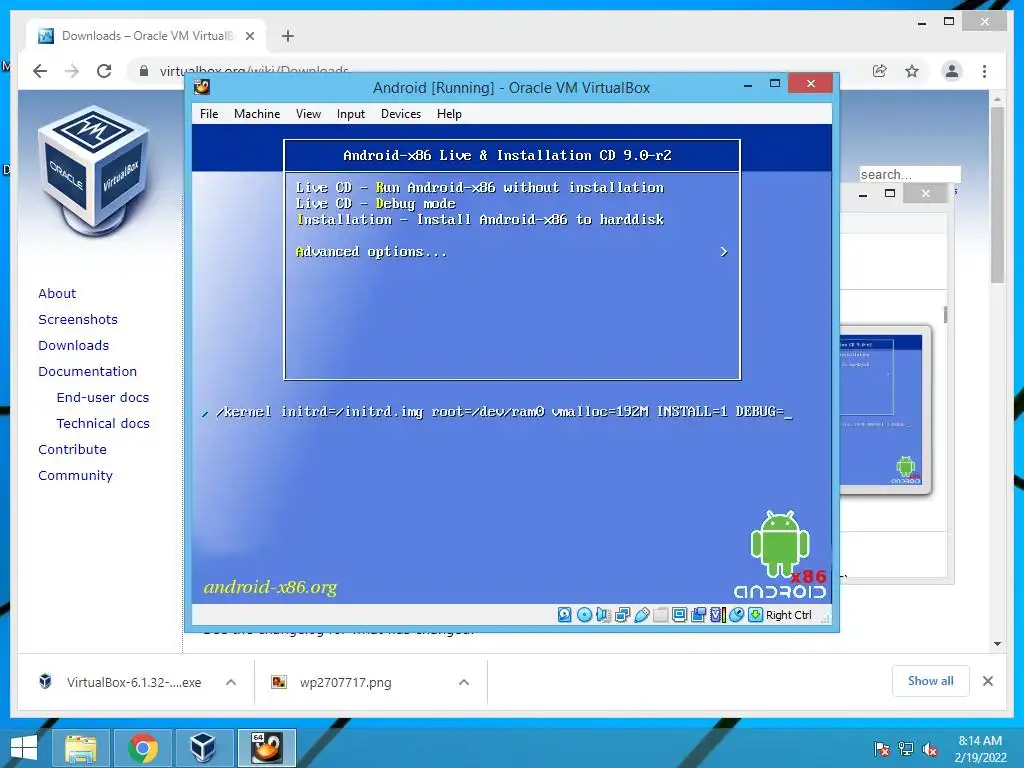1024x768 pixels.
Task: Click the recording icon in VM status bar
Action: click(x=698, y=615)
